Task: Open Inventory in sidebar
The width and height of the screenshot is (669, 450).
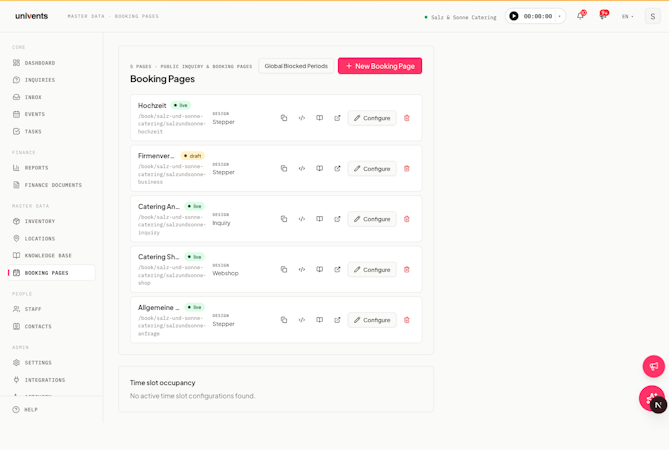Action: [x=51, y=221]
